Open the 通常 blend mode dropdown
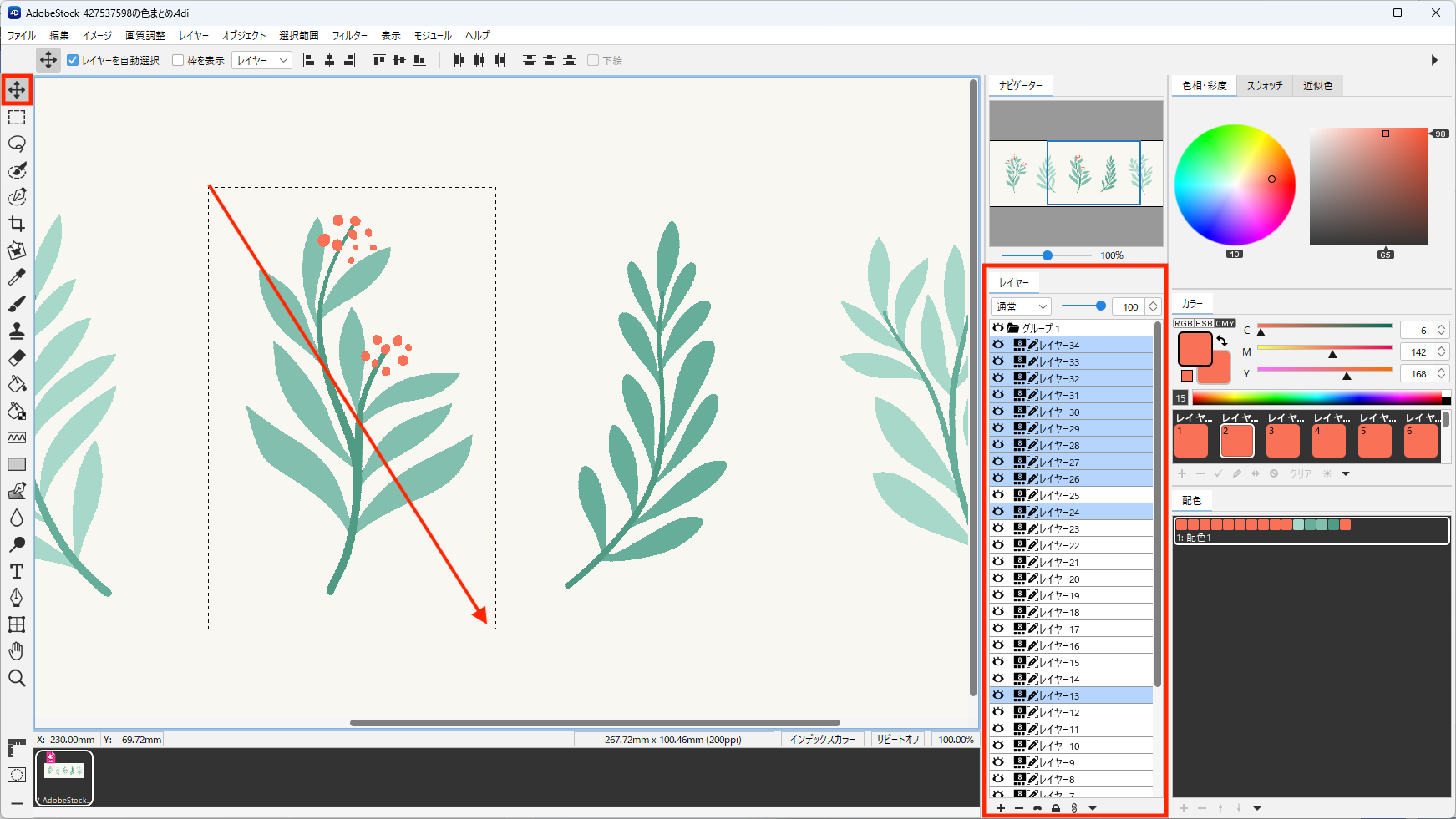This screenshot has height=819, width=1456. 1021,306
